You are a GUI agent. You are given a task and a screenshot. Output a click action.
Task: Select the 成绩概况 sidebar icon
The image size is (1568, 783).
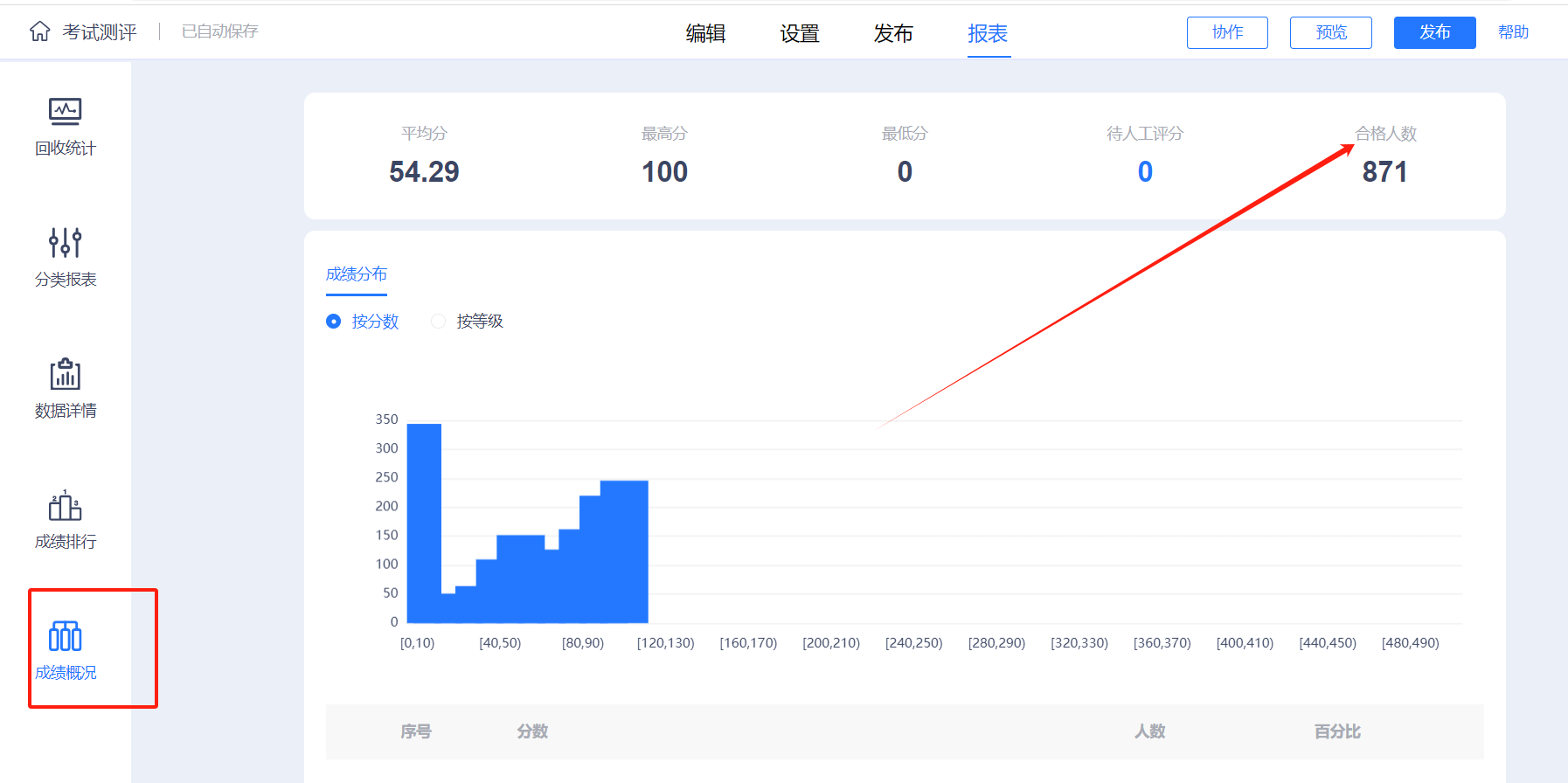(x=66, y=636)
